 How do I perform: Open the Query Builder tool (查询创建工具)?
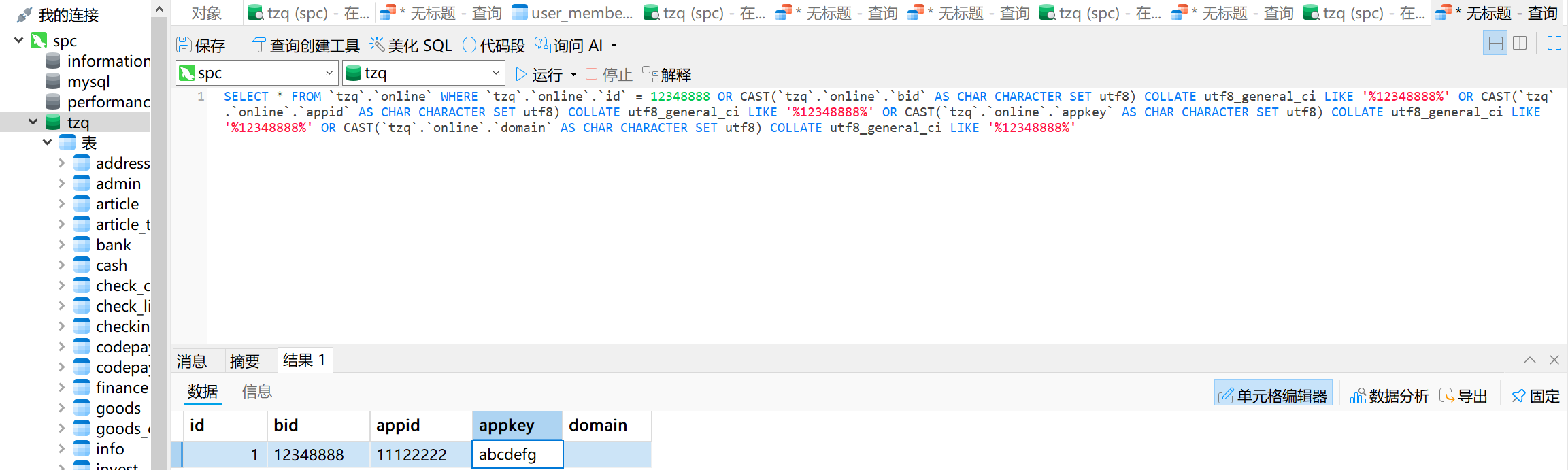coord(305,46)
